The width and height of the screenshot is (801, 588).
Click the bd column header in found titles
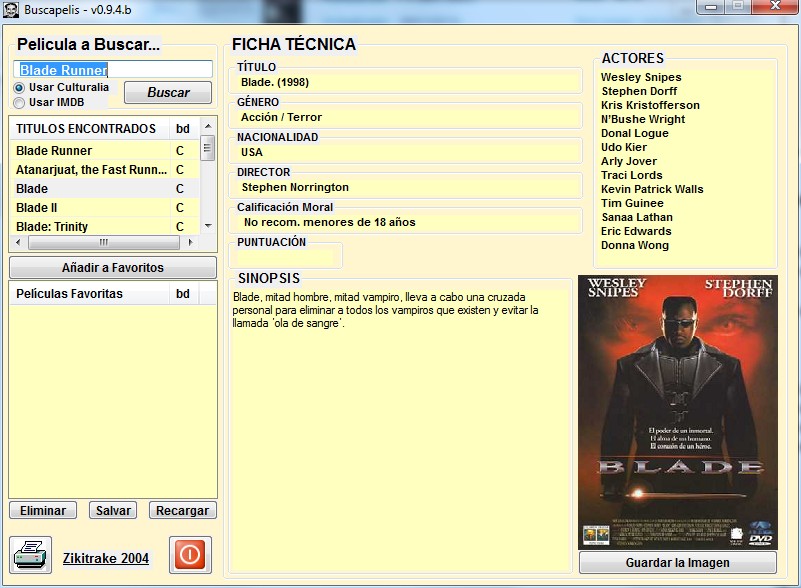click(183, 129)
